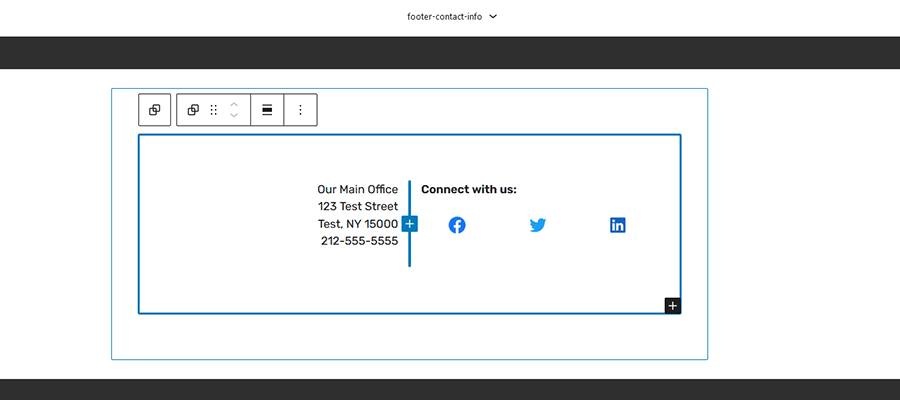Image resolution: width=900 pixels, height=400 pixels.
Task: Click the 'Our Main Office' text line
Action: pyautogui.click(x=357, y=189)
